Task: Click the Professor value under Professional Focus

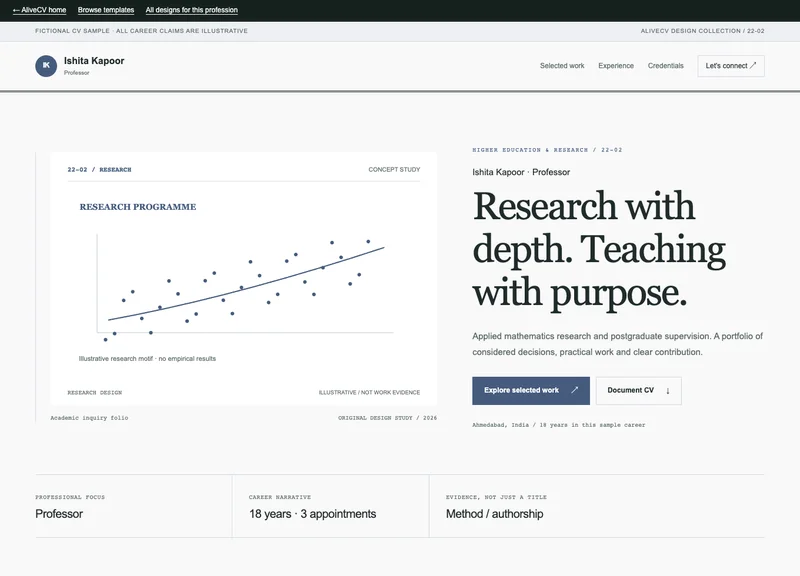Action: [x=59, y=514]
